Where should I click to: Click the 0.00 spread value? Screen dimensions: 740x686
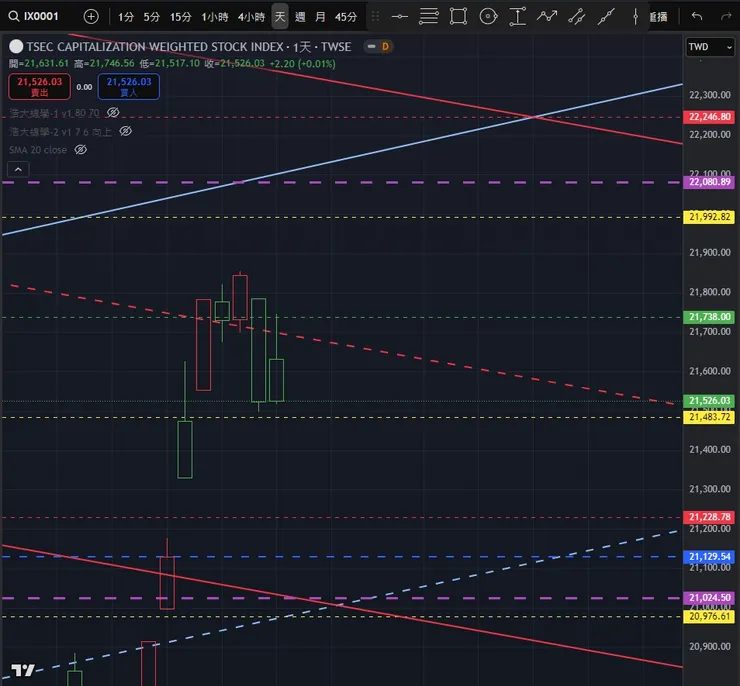[84, 87]
